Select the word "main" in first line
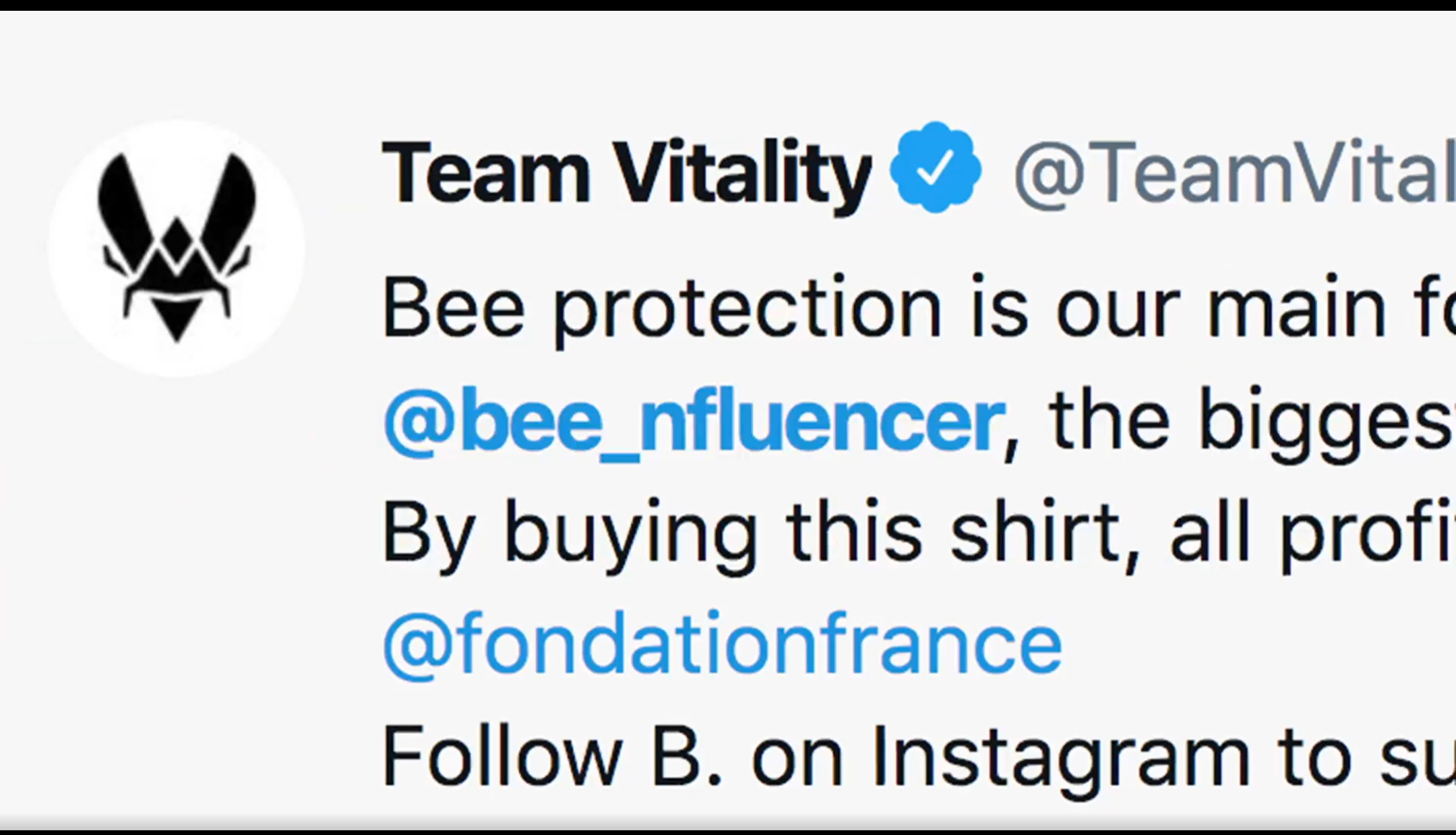 (x=1296, y=308)
